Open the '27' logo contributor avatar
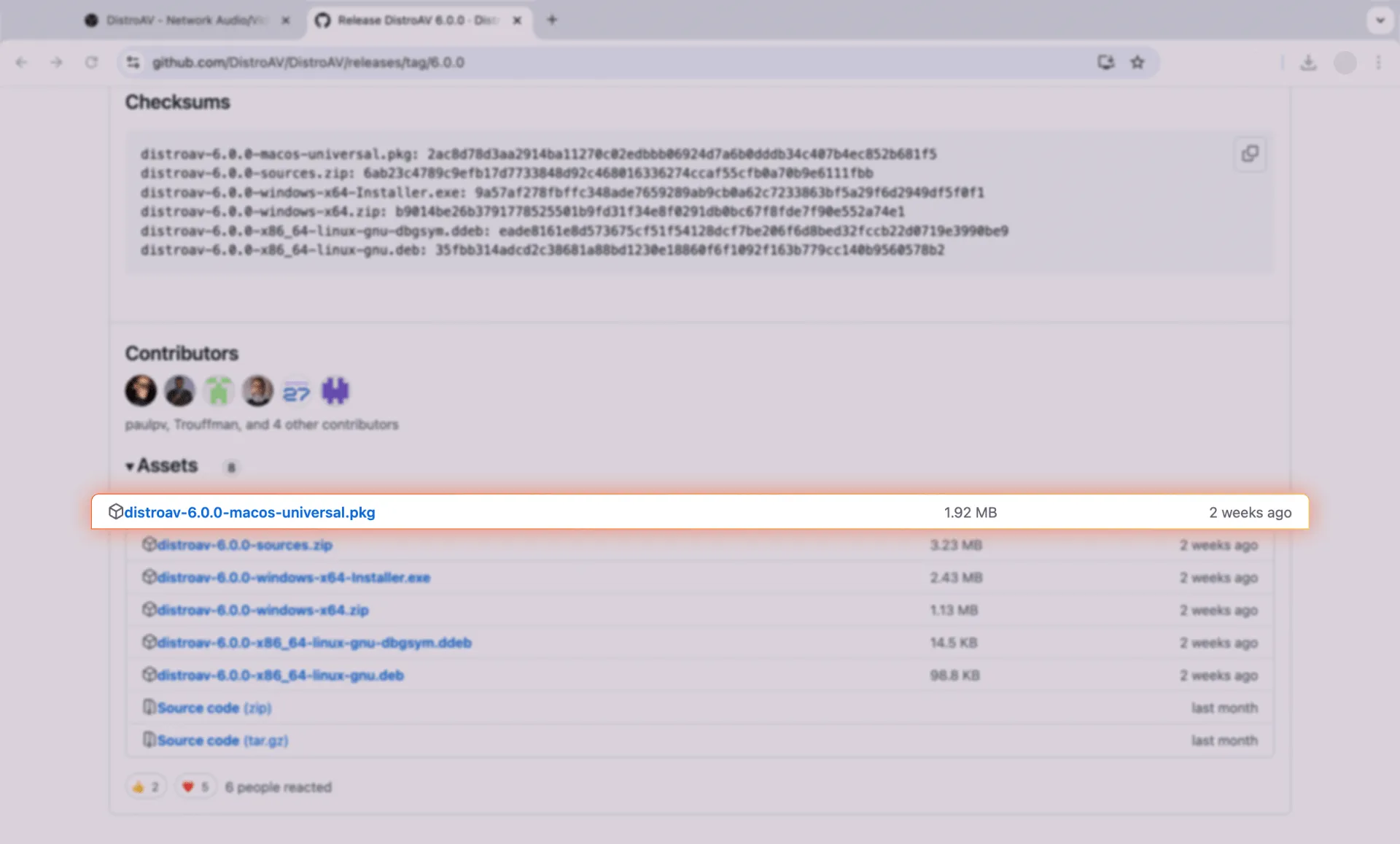The height and width of the screenshot is (844, 1400). pyautogui.click(x=297, y=391)
